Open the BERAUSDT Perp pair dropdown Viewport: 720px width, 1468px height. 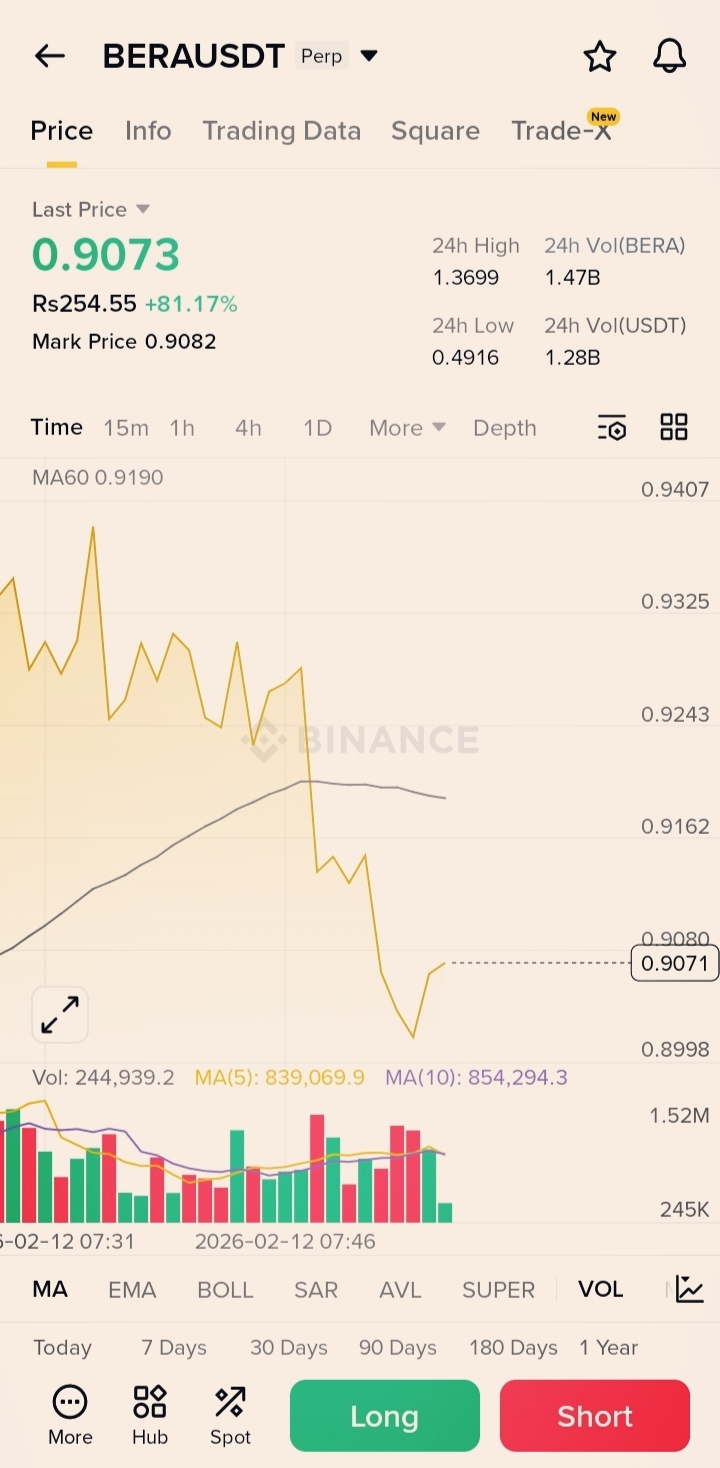[369, 56]
